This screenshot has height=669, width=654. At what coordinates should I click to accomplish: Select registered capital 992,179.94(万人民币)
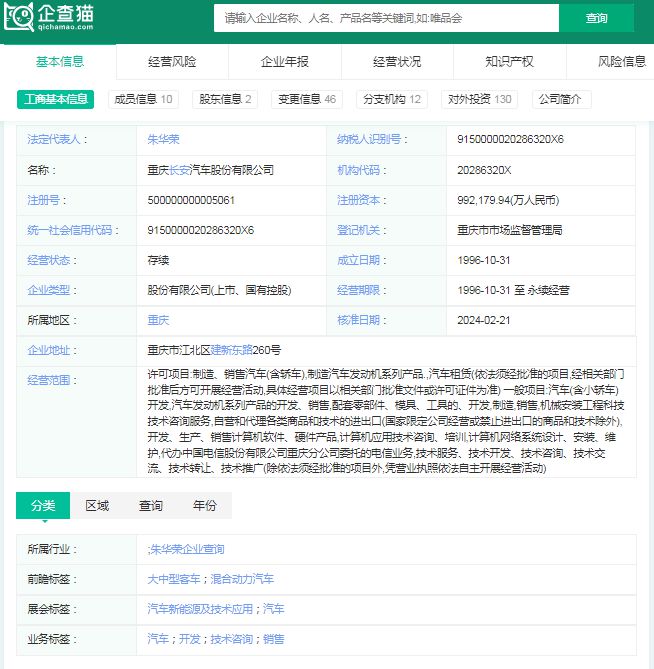pyautogui.click(x=508, y=200)
